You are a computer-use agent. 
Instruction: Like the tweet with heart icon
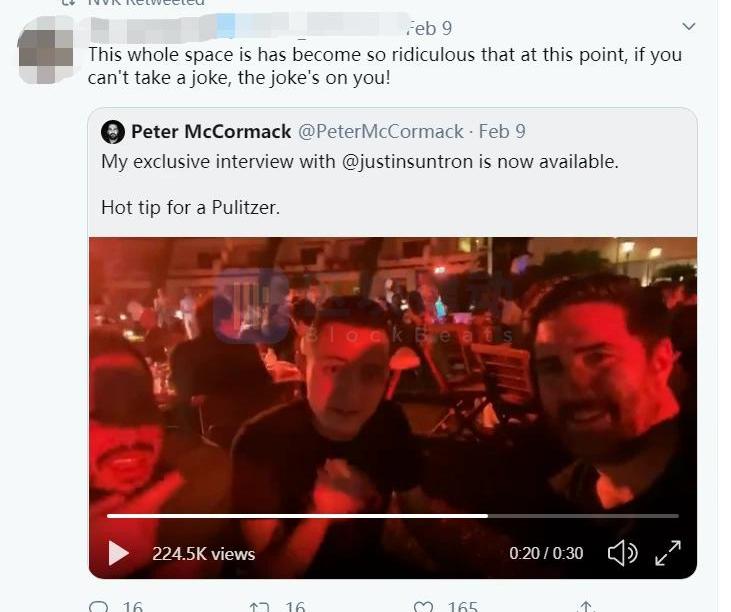423,606
